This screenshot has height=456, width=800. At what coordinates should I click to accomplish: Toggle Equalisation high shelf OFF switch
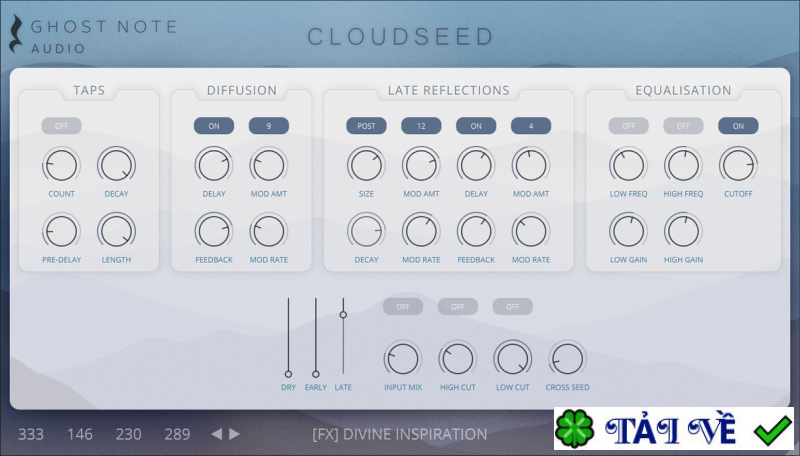pos(684,126)
